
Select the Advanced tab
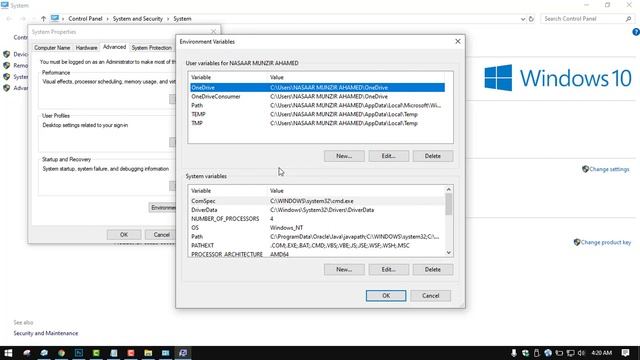point(114,47)
